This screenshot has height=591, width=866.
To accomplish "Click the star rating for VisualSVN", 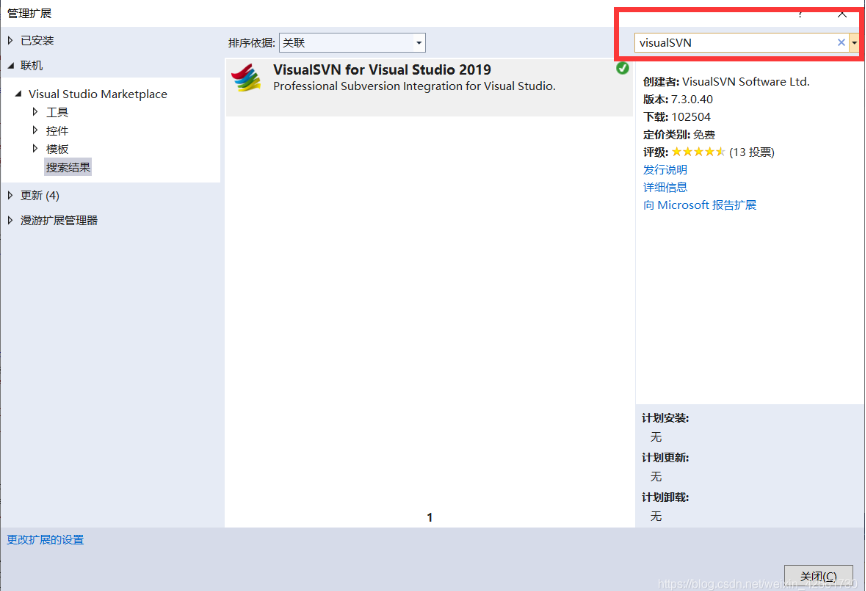I will coord(698,152).
